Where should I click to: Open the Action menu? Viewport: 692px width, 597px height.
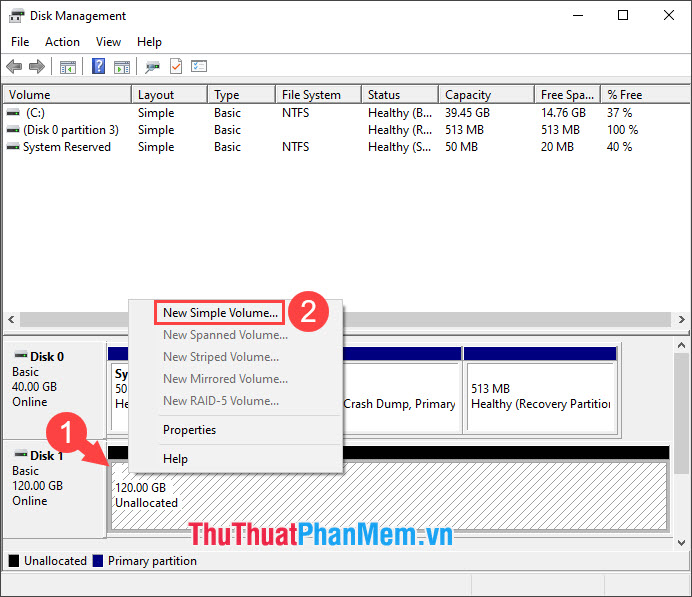62,42
